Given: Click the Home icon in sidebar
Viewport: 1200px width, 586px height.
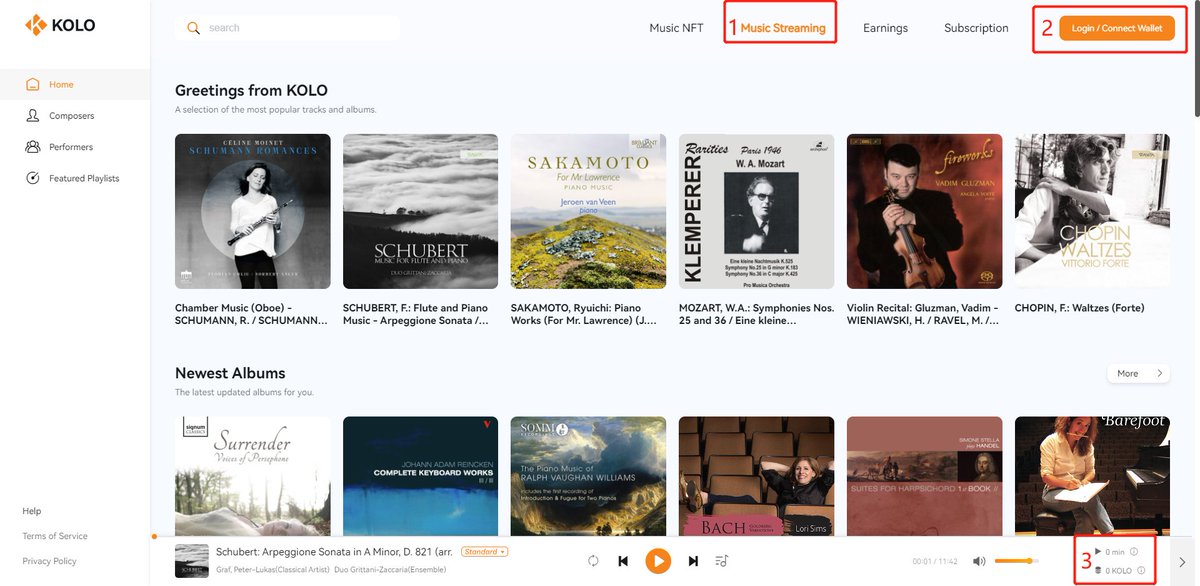Looking at the screenshot, I should 33,85.
